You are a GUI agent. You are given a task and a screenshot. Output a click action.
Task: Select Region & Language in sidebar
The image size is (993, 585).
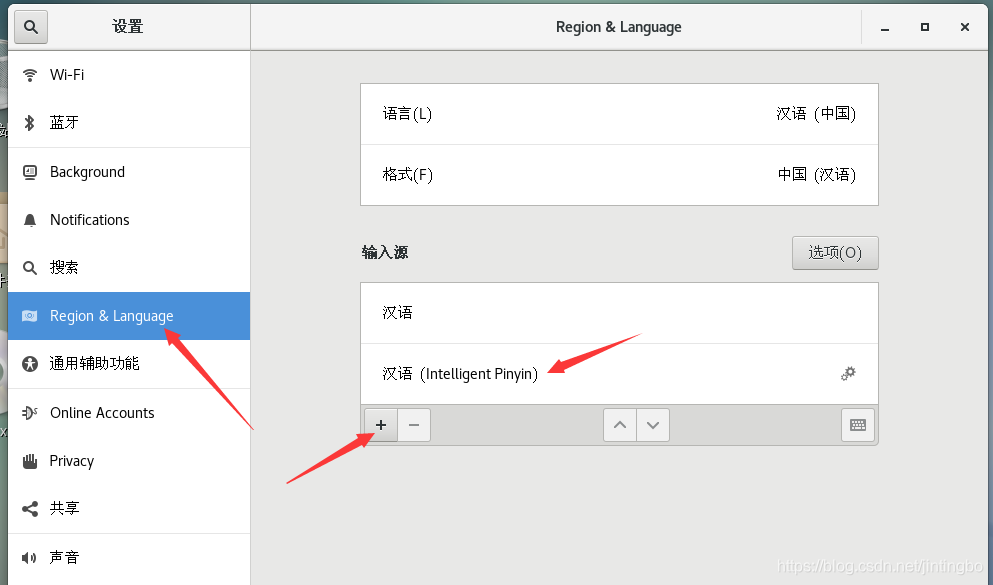click(129, 316)
